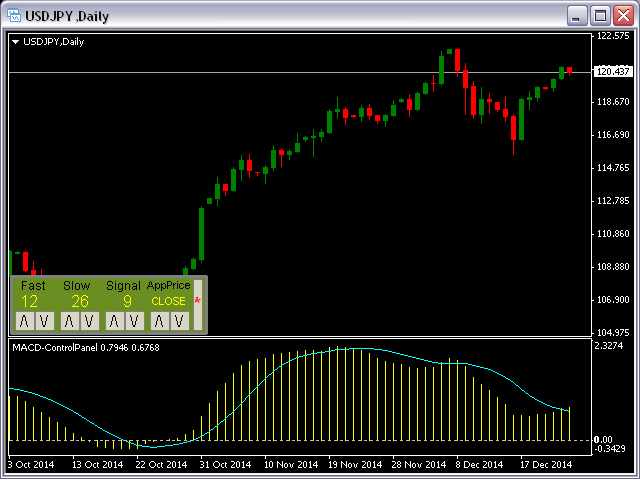This screenshot has height=480, width=640.
Task: Click the Signal value 9
Action: [127, 301]
